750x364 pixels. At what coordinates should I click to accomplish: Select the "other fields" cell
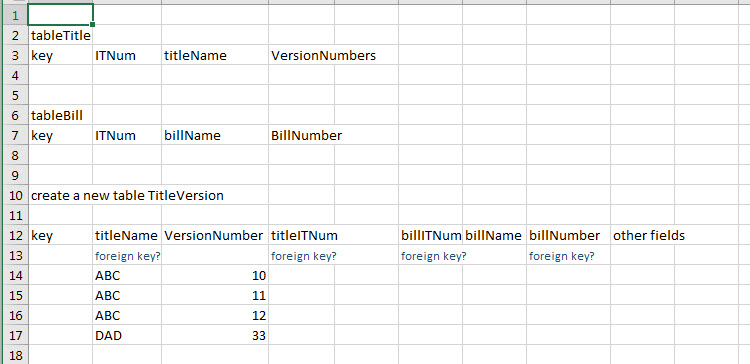coord(642,235)
